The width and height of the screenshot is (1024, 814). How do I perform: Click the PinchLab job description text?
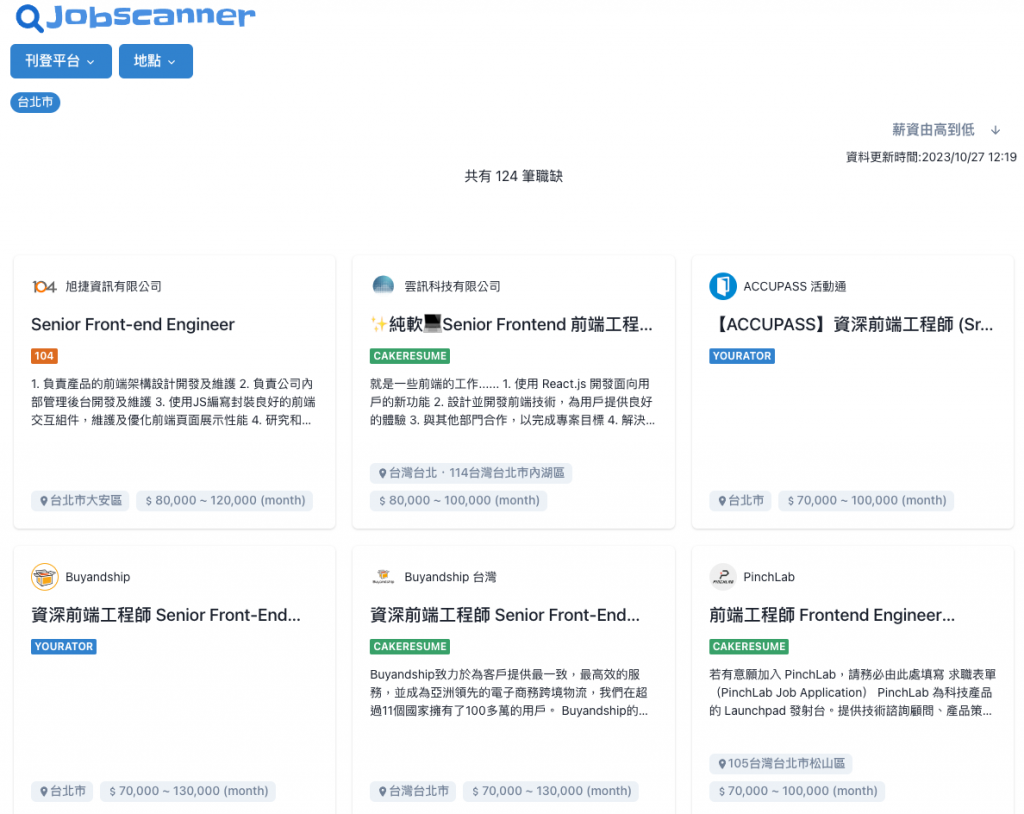852,692
